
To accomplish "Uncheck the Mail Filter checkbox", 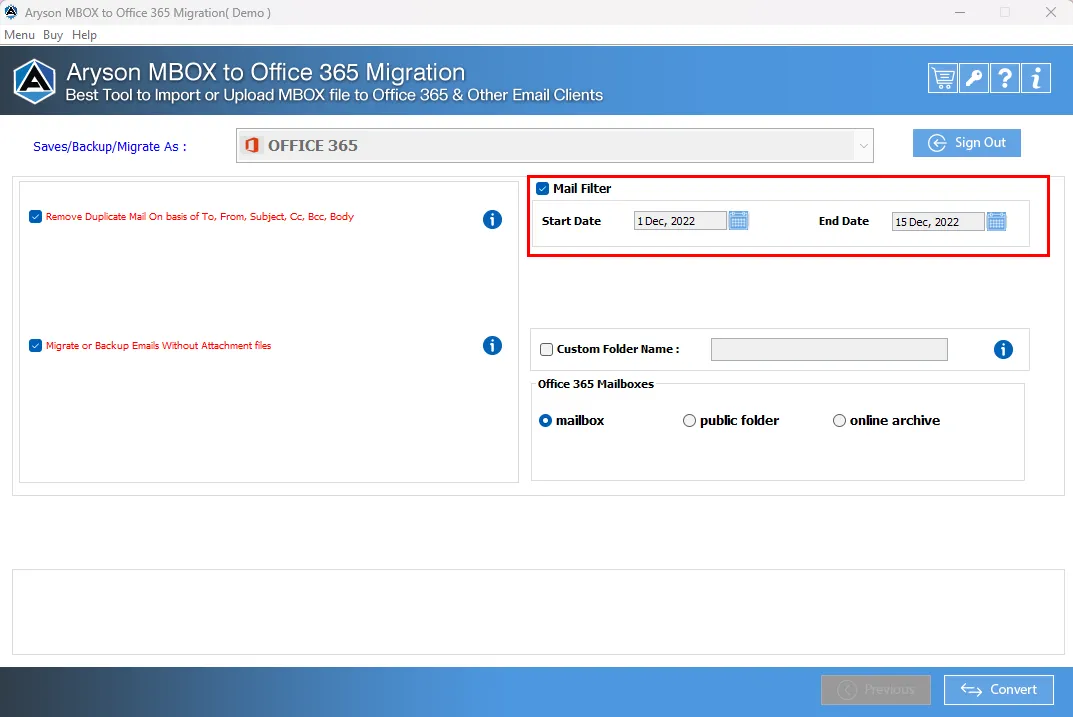I will point(543,188).
